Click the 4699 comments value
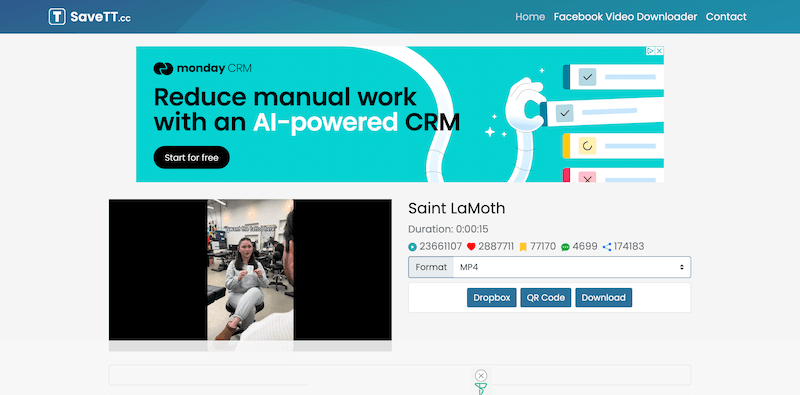Screen dimensions: 800x395 tap(585, 246)
